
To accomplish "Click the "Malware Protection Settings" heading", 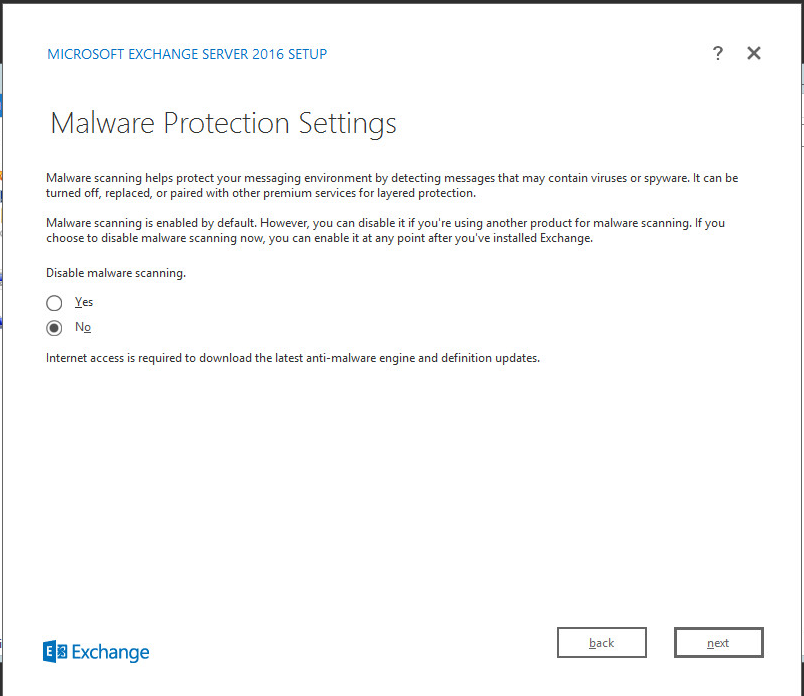I will (223, 124).
